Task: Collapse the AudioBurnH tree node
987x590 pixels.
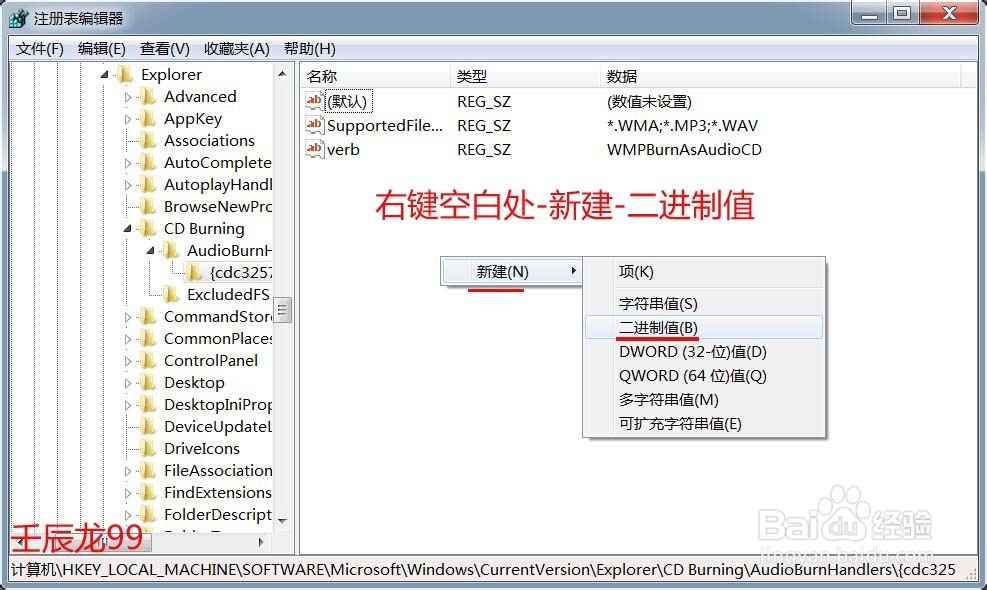Action: tap(150, 251)
